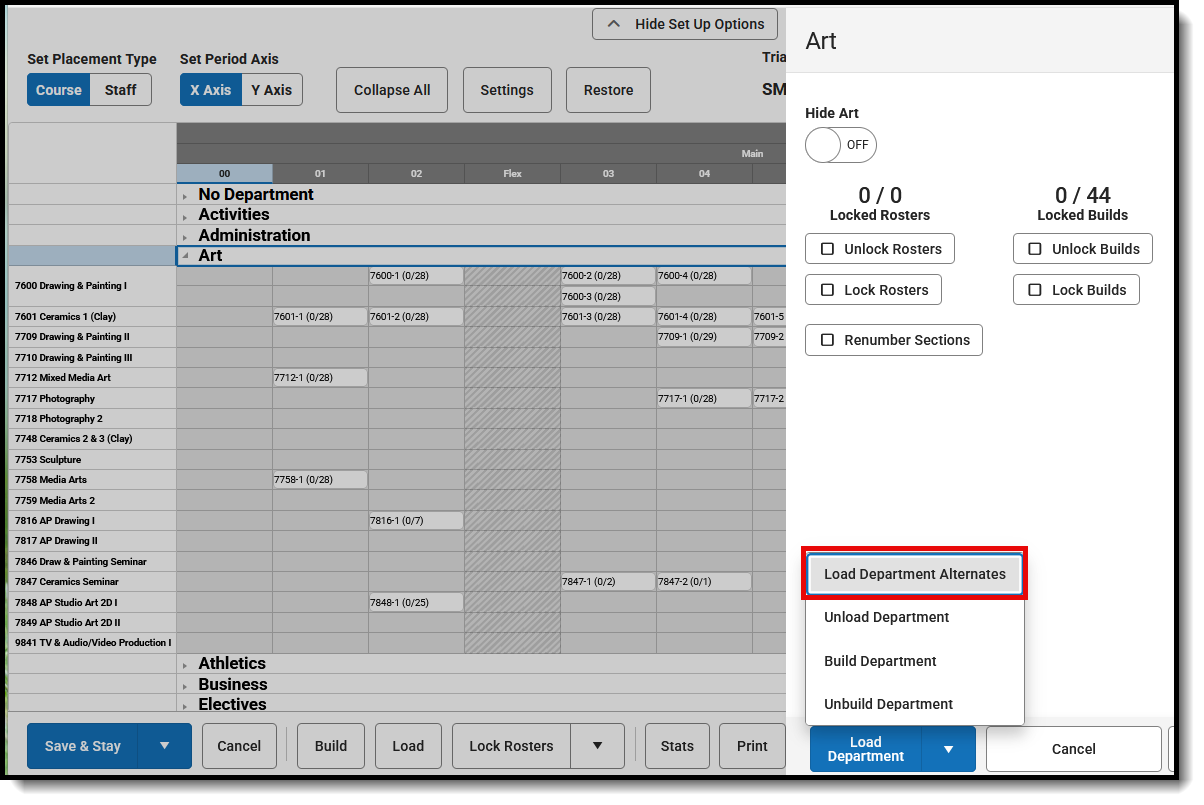Expand the Electives department row
1204x805 pixels.
187,704
